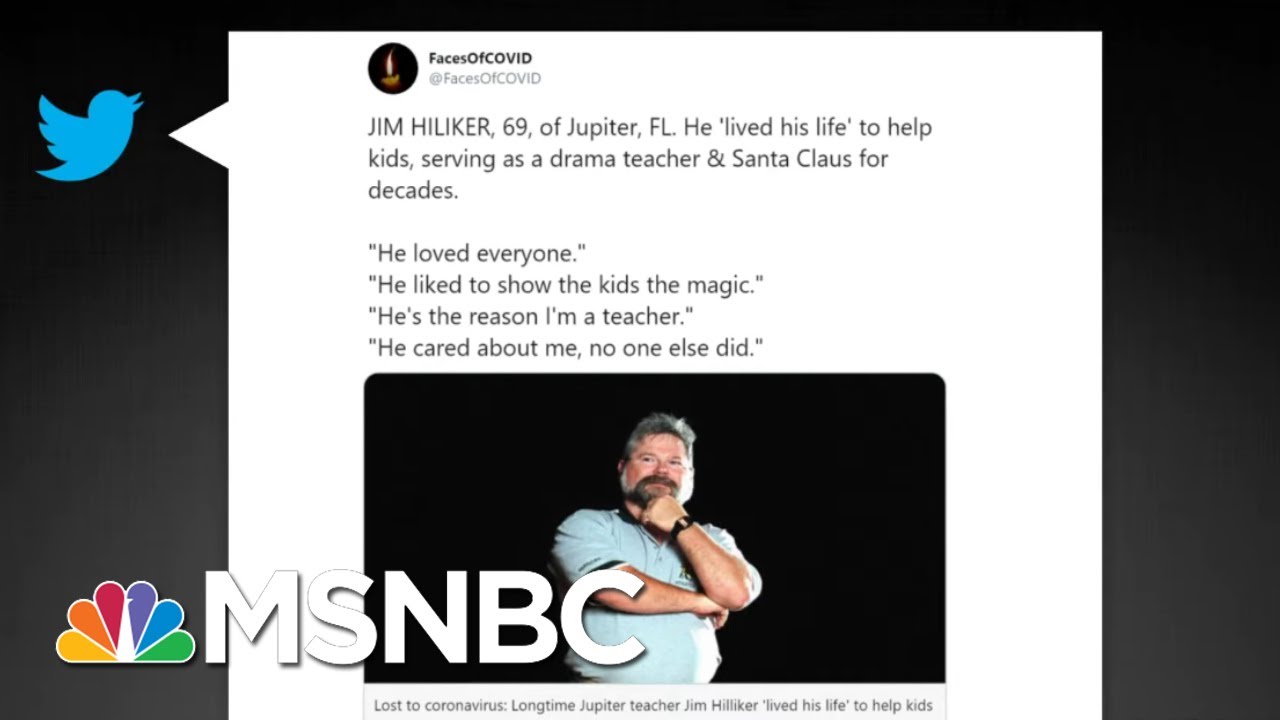Screen dimensions: 1280x720
Task: Open the FacesOfCOVID display name
Action: pos(480,58)
